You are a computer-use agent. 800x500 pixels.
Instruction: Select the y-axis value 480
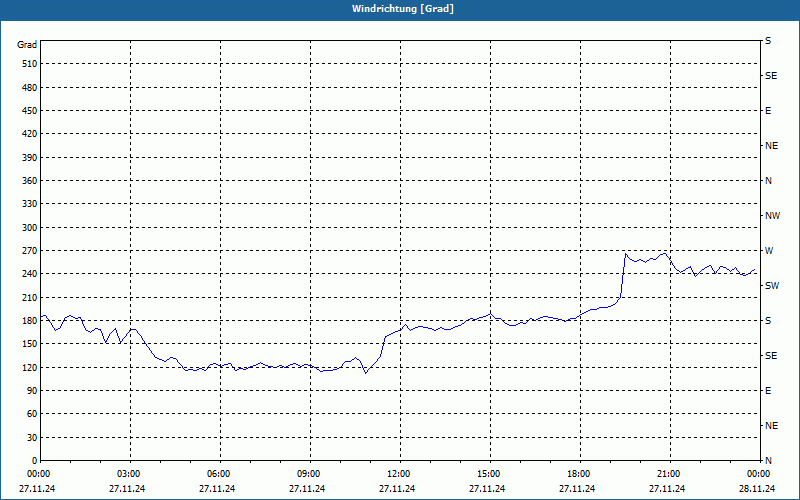point(29,87)
